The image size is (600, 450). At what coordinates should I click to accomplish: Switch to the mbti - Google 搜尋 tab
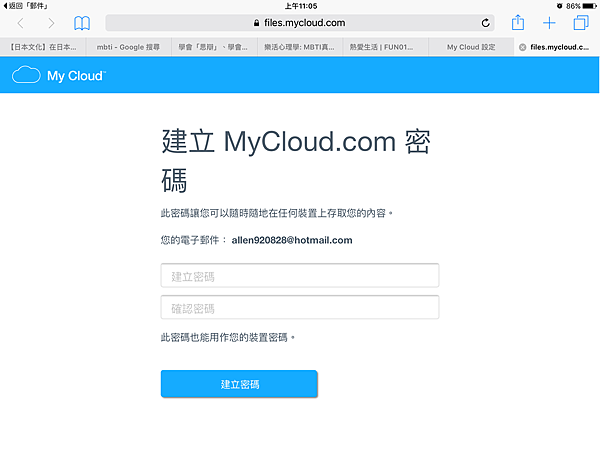coord(128,47)
